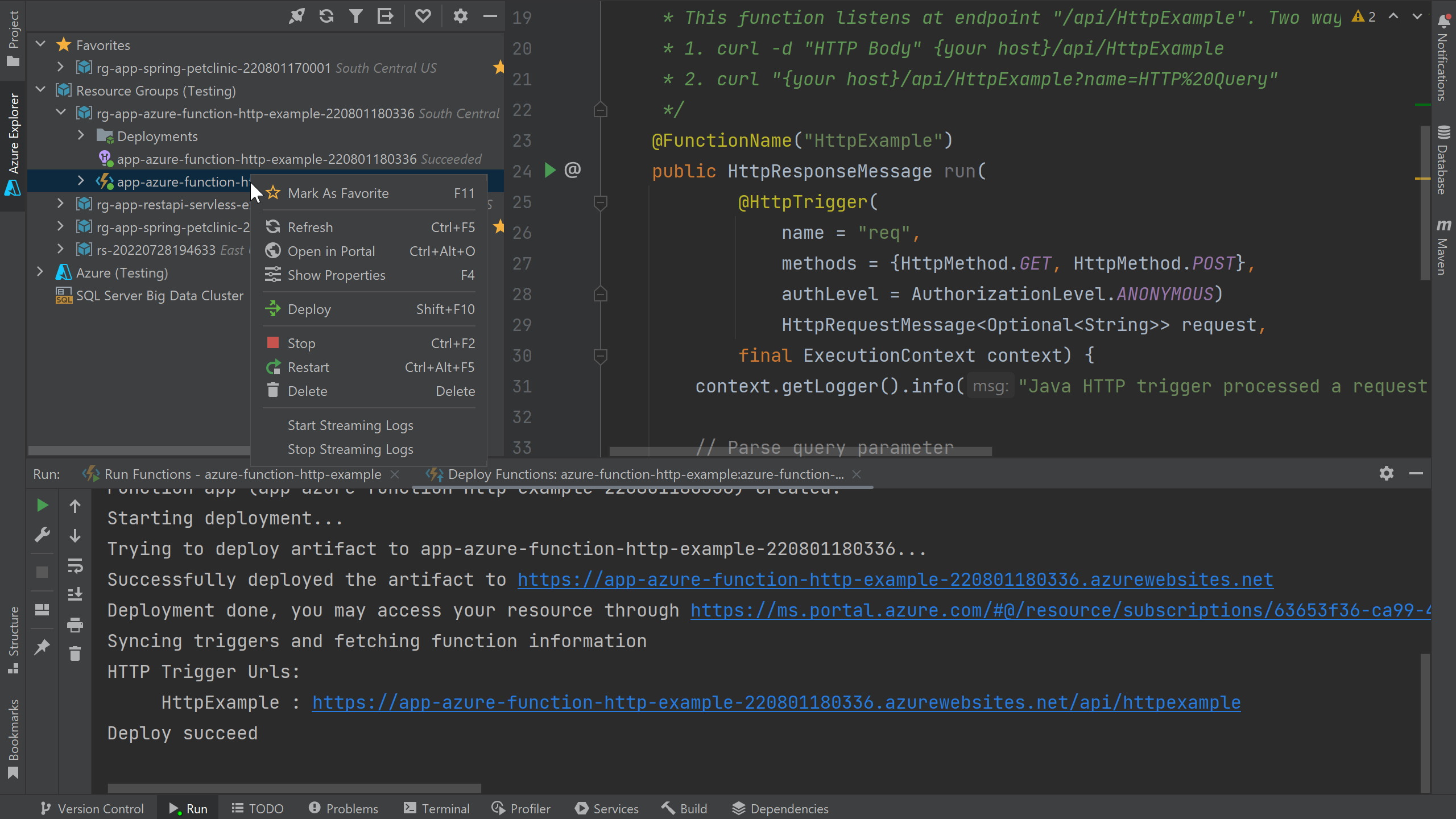Click the run gutter icon on line 24
The image size is (1456, 819).
pos(550,170)
